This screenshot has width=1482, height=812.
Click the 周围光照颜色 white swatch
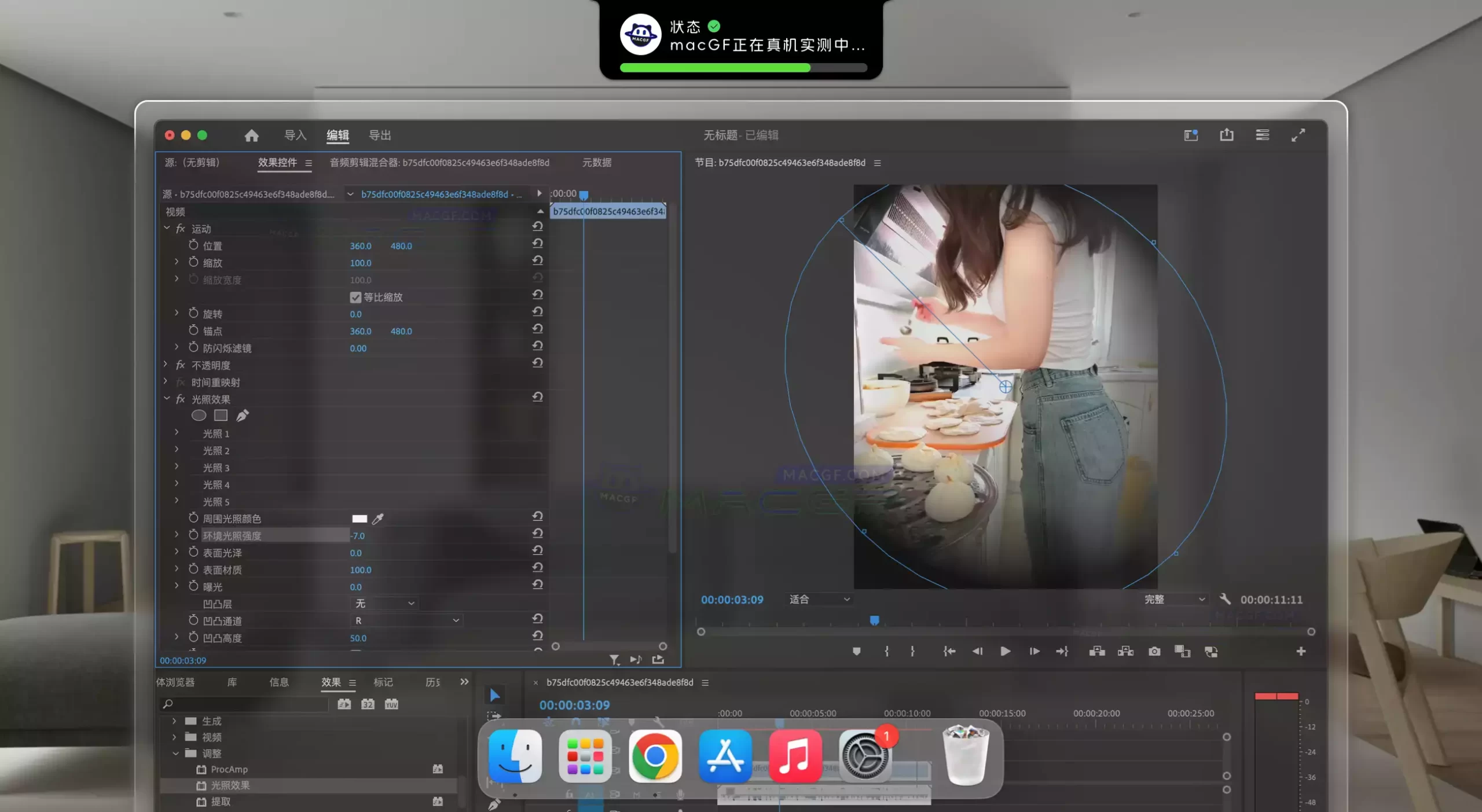pyautogui.click(x=360, y=518)
